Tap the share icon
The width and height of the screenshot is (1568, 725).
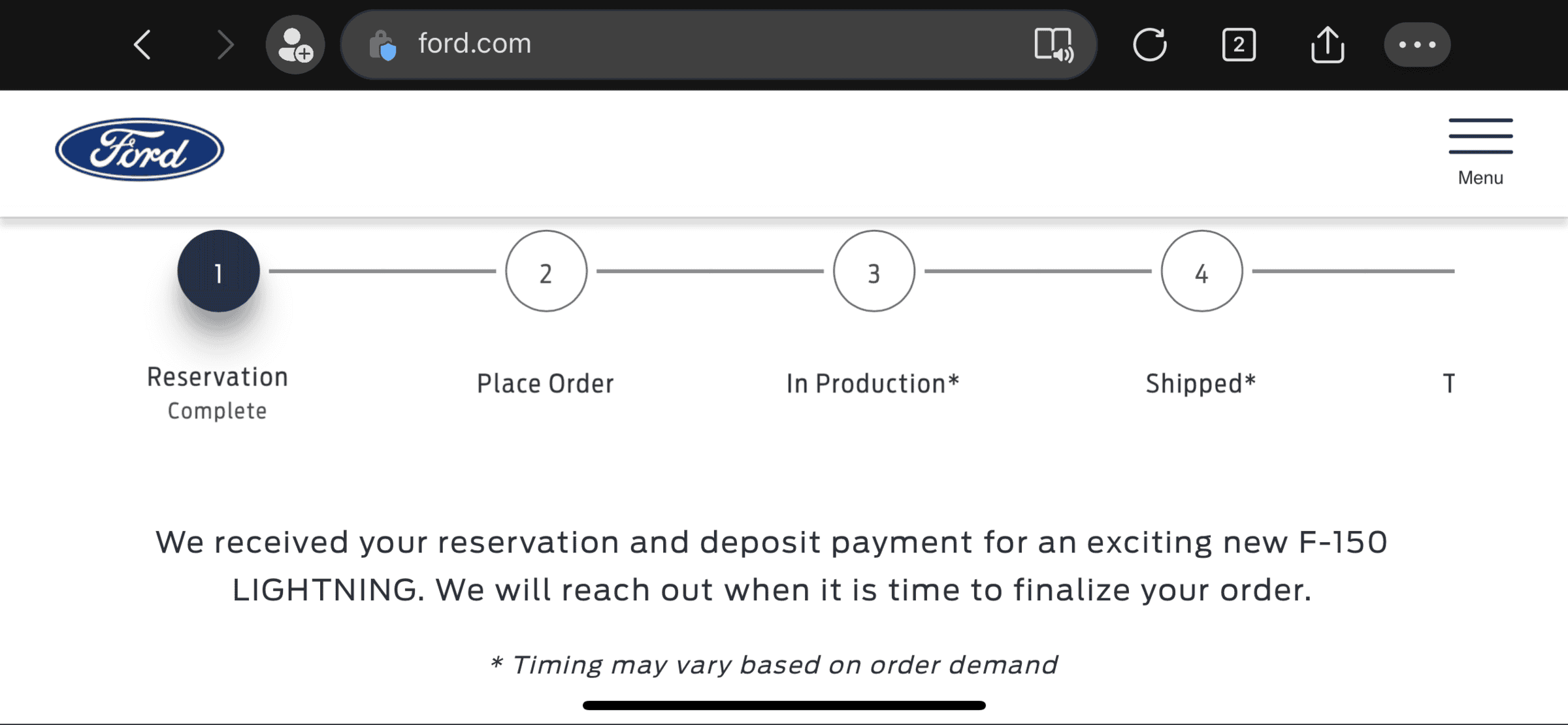click(1328, 44)
